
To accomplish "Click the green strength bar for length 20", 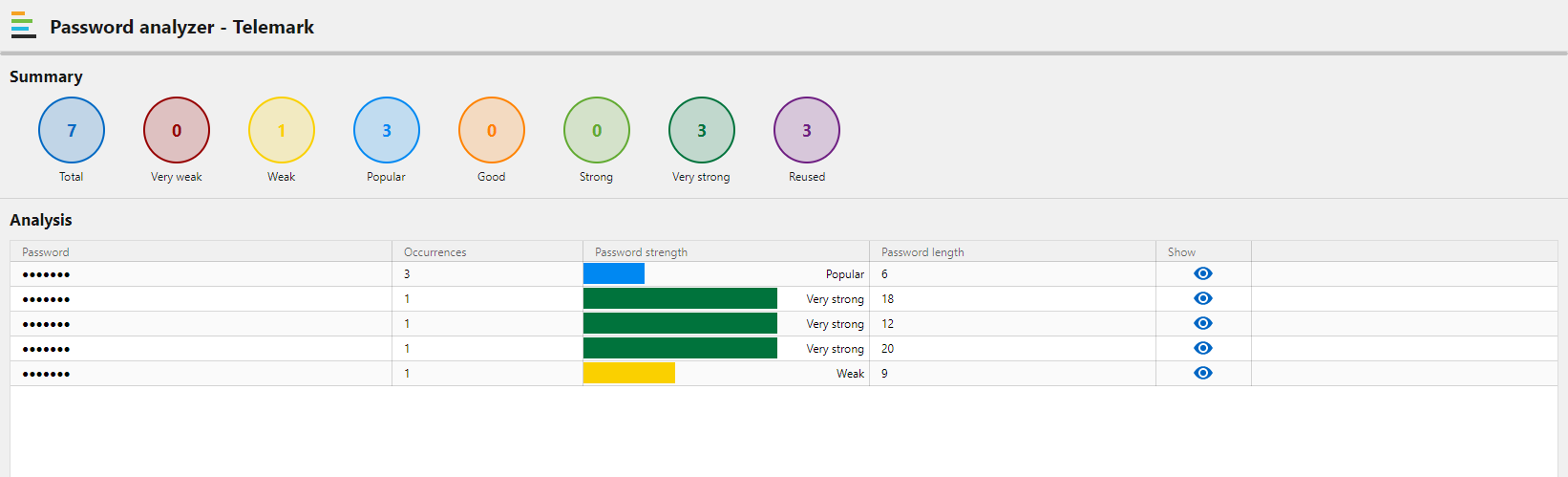I will point(680,348).
